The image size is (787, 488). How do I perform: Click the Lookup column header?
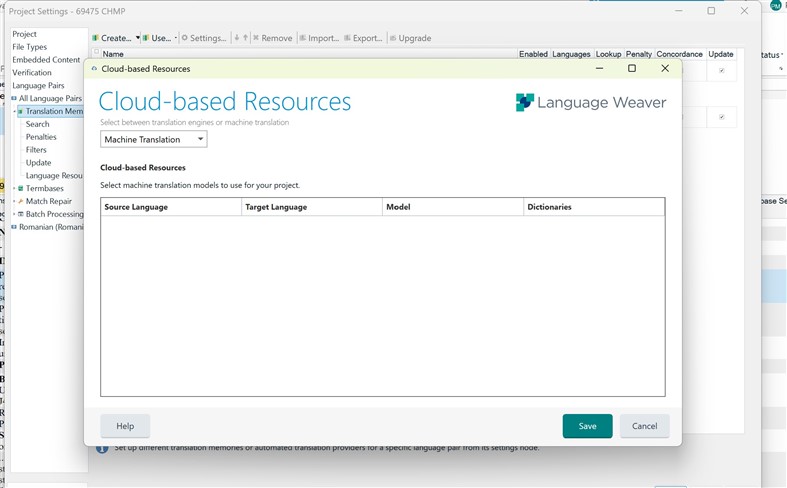608,54
